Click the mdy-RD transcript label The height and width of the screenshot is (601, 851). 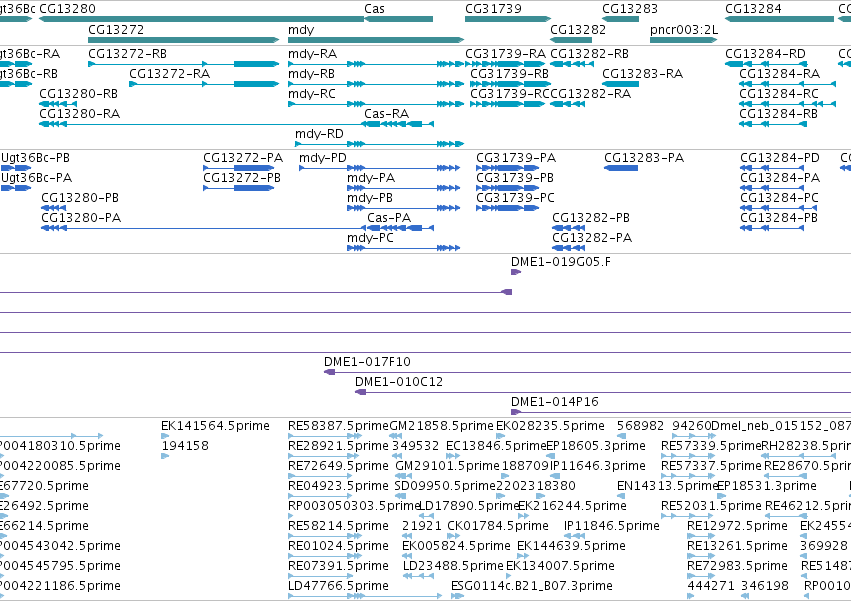320,134
